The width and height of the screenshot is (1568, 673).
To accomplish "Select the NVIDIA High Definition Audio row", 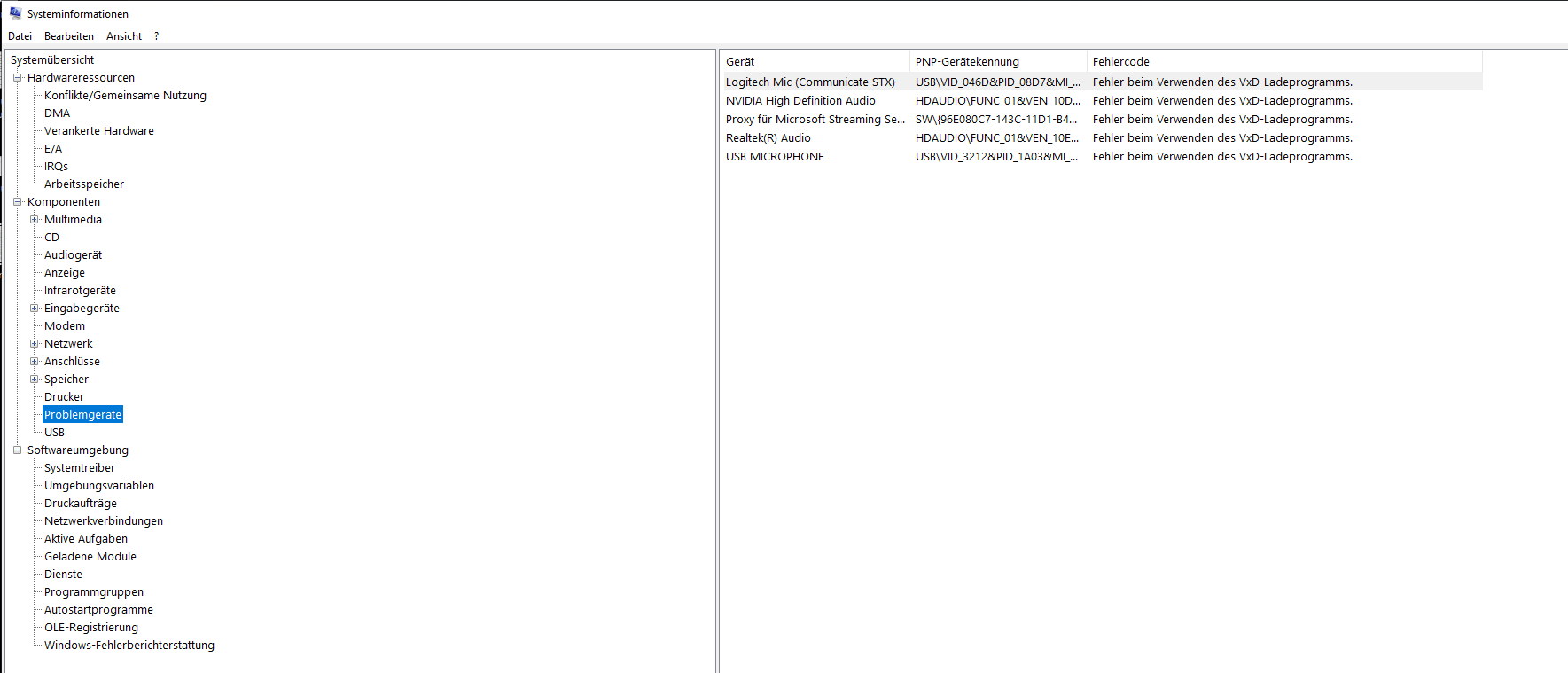I will (1102, 100).
